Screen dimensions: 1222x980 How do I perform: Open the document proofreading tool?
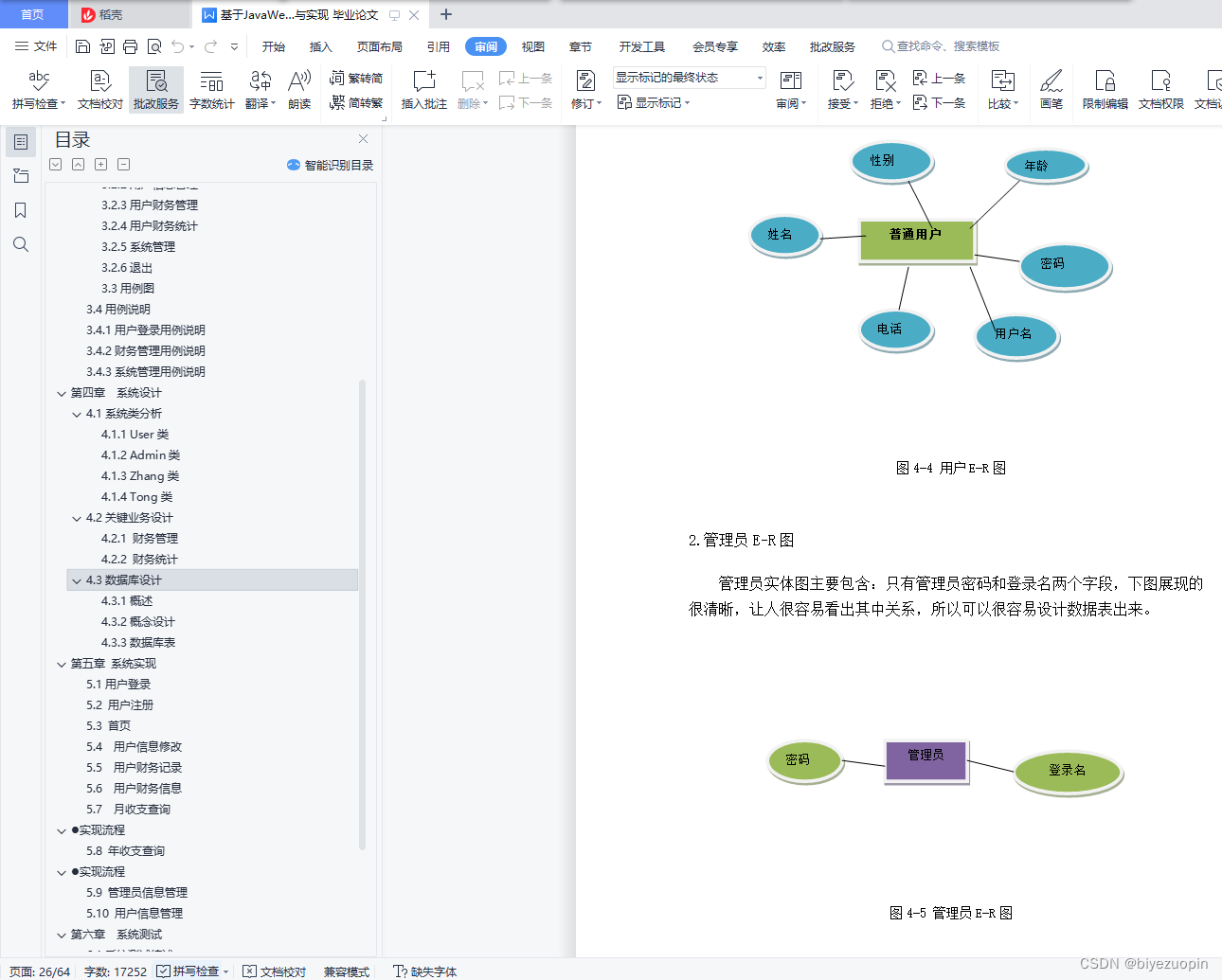pos(99,90)
